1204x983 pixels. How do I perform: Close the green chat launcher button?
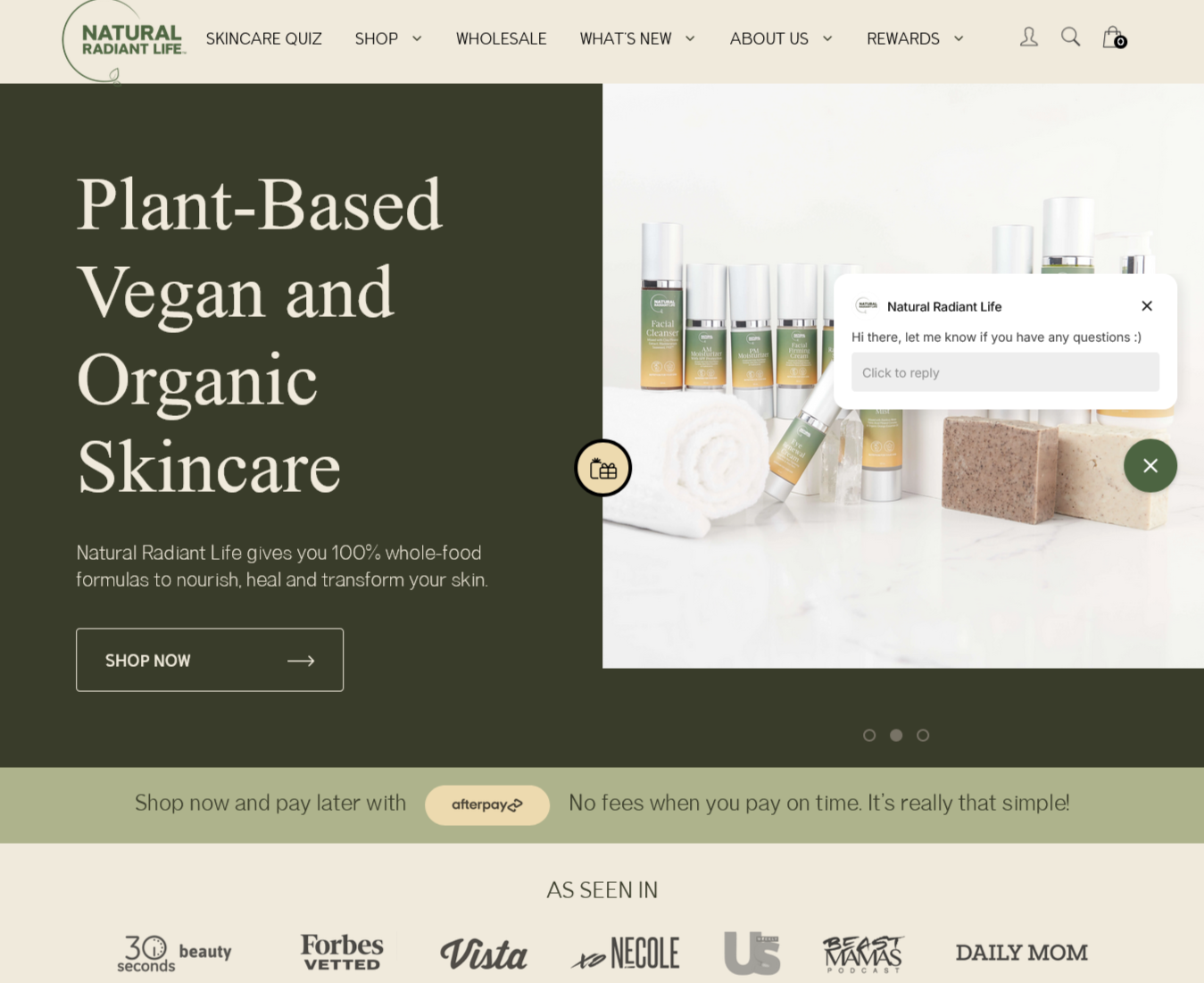tap(1150, 465)
